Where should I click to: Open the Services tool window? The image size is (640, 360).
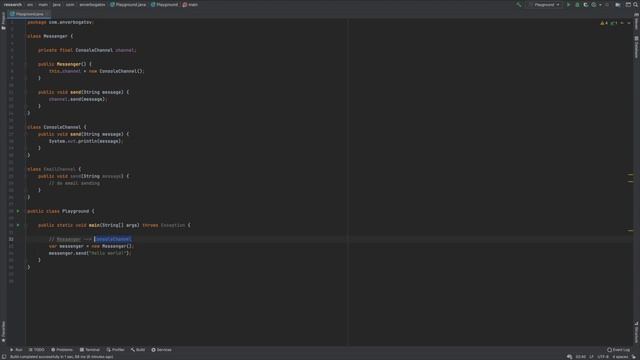(162, 350)
